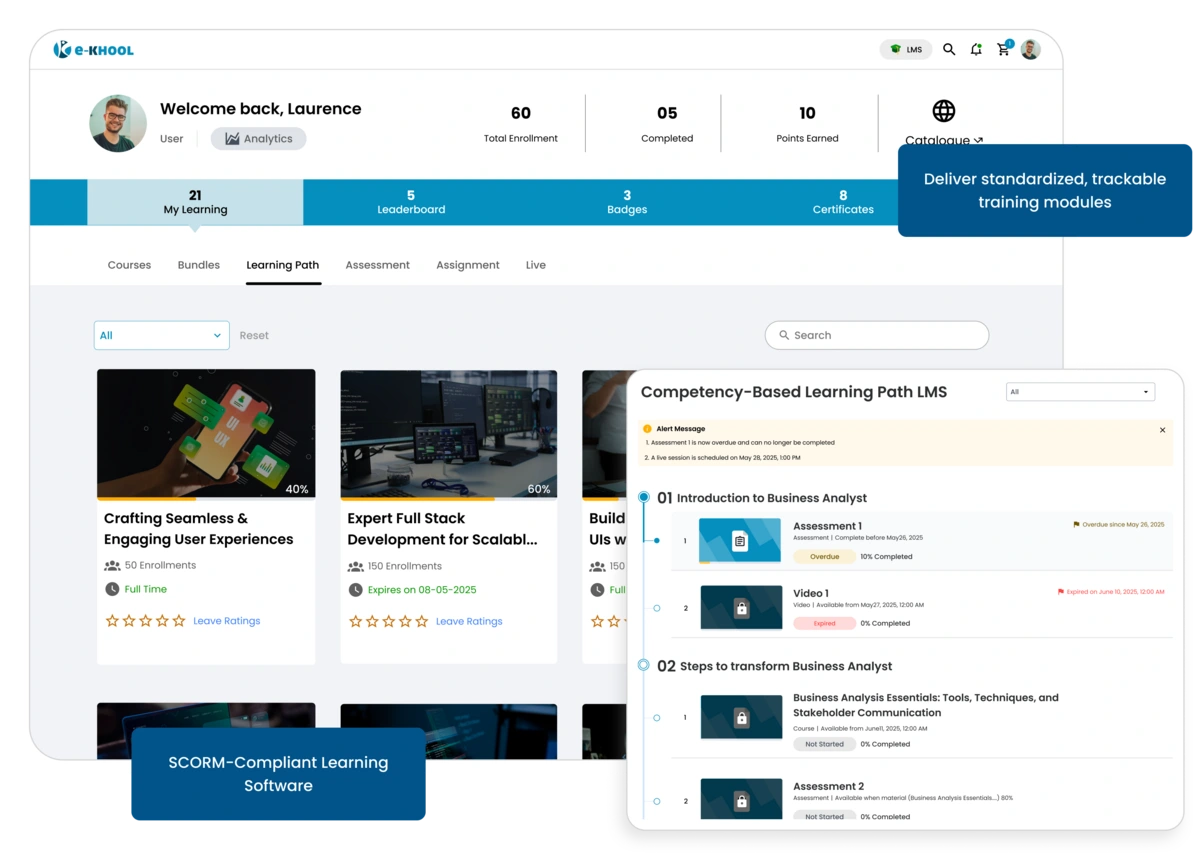
Task: Click the Search courses input field
Action: [x=877, y=335]
